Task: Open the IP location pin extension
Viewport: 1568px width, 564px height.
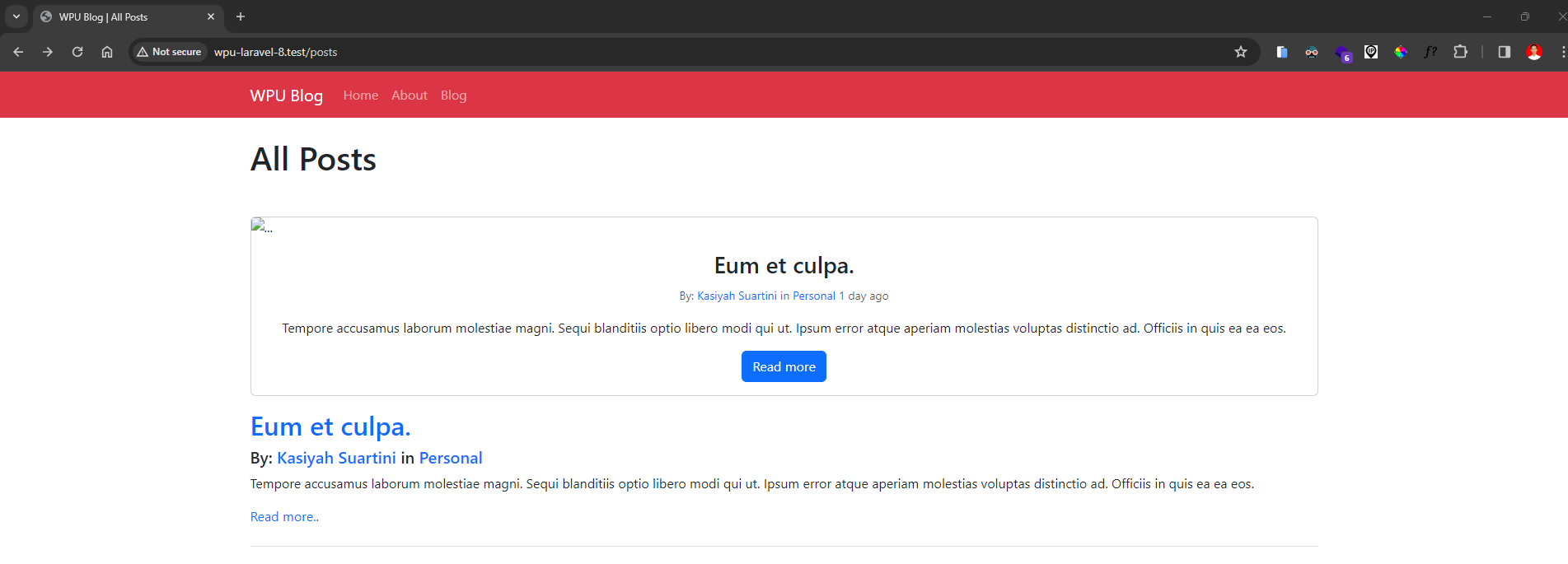Action: coord(1371,52)
